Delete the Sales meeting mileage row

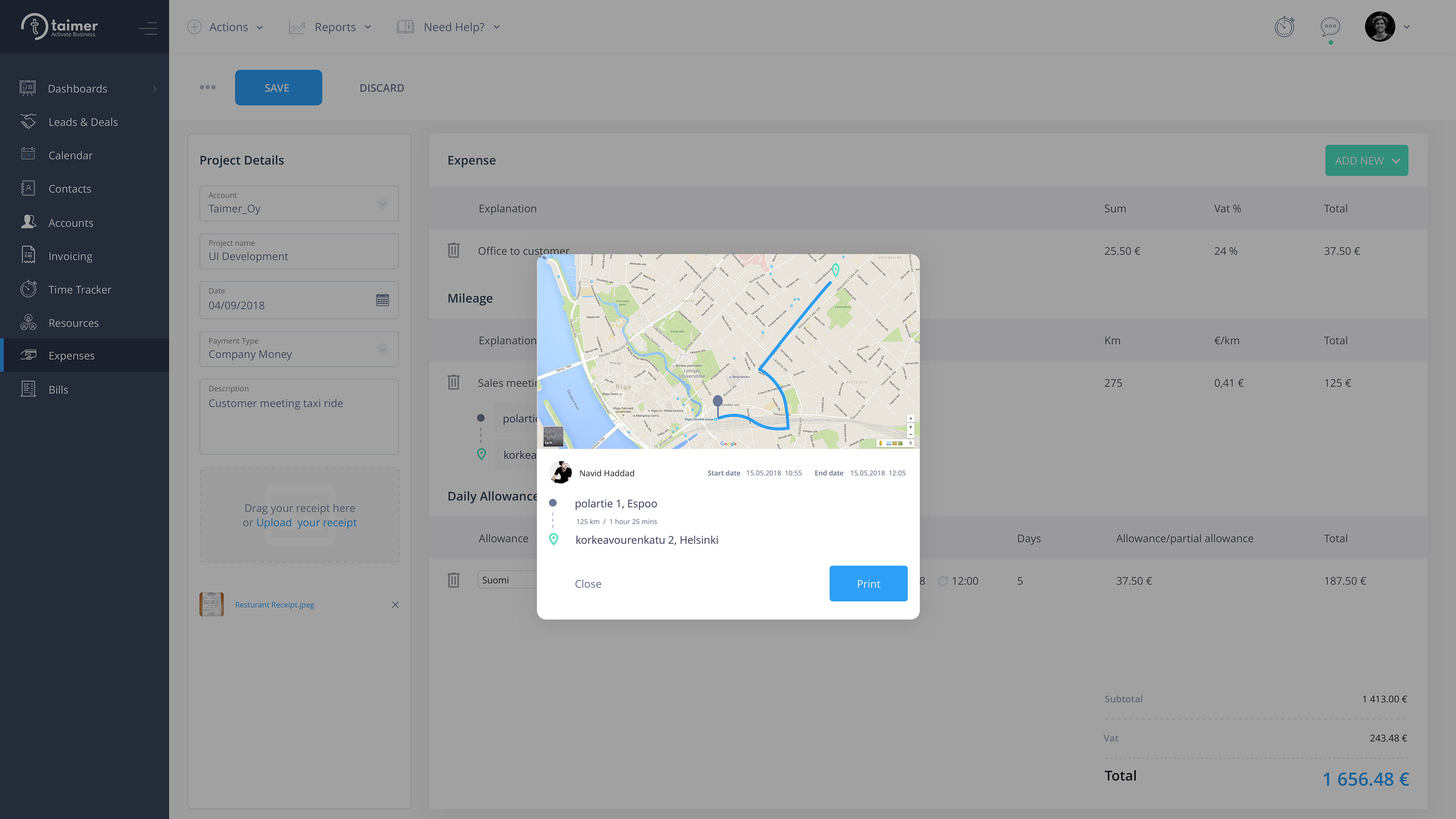453,382
